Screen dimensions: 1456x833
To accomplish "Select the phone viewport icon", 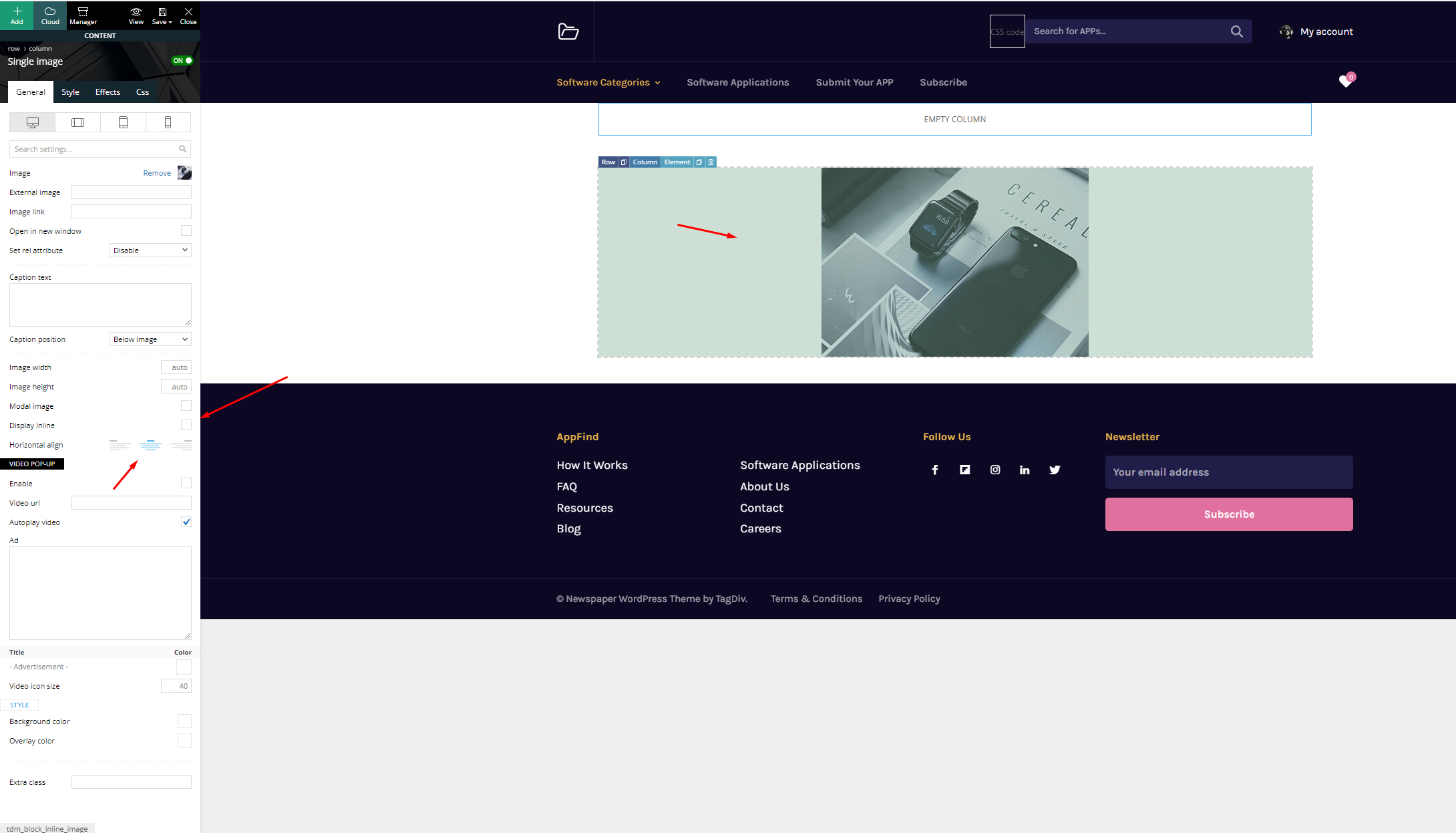I will [x=168, y=122].
